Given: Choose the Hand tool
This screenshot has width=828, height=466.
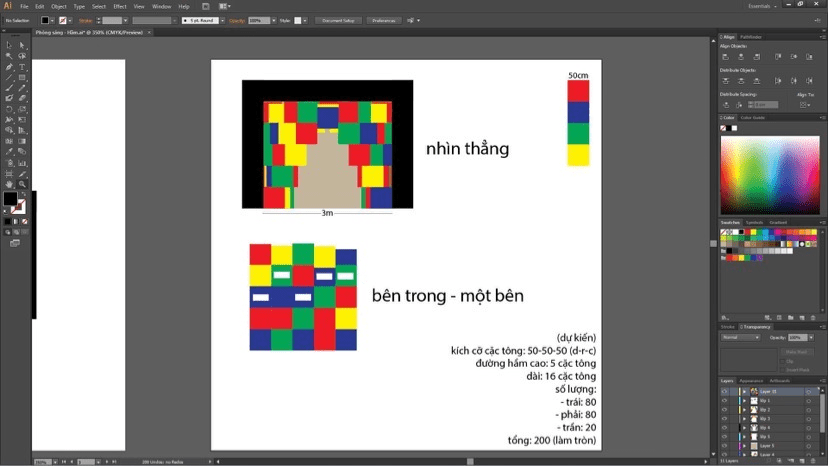Looking at the screenshot, I should tap(9, 184).
